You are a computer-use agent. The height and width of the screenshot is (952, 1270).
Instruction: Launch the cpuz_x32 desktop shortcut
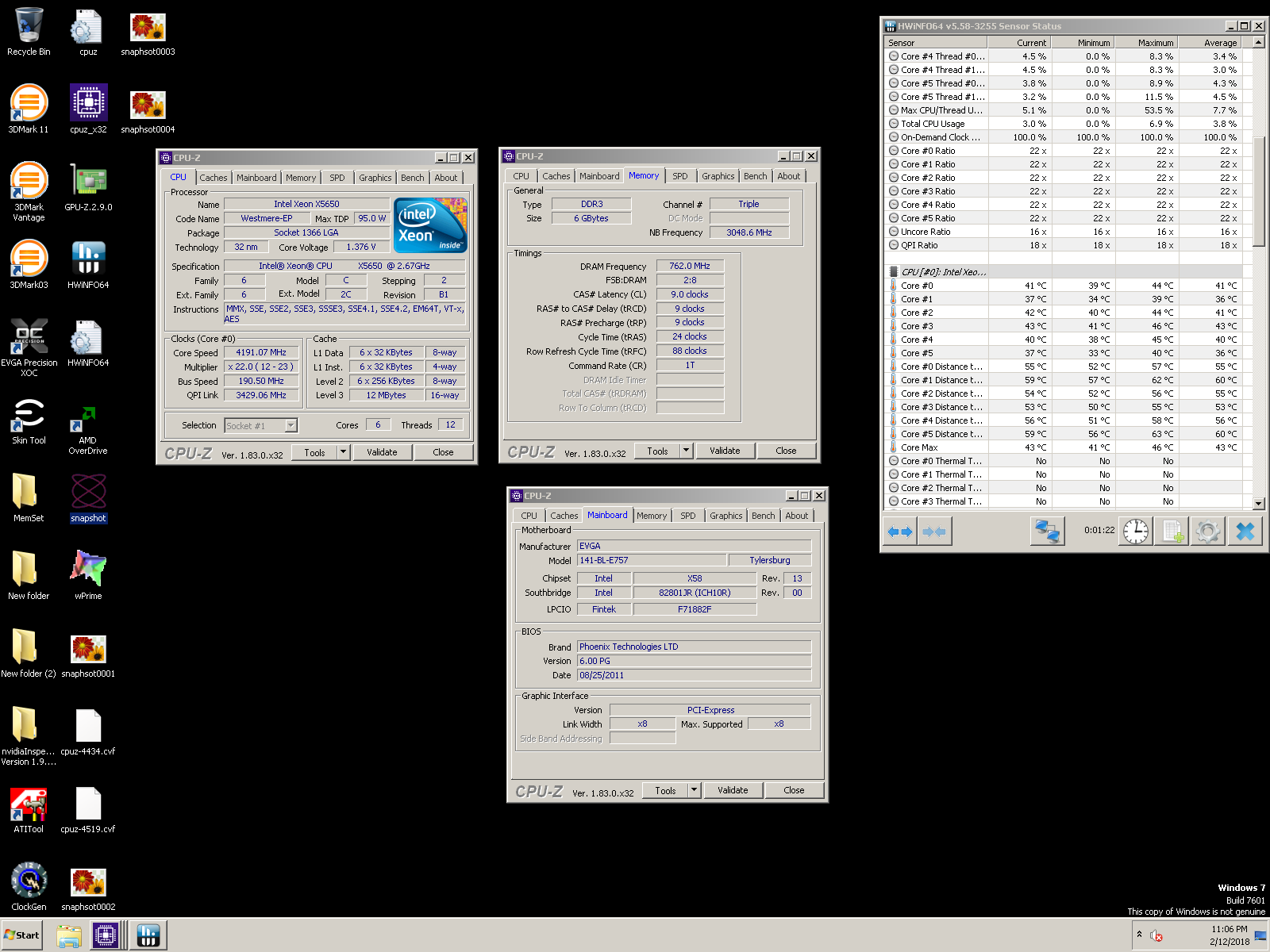88,109
